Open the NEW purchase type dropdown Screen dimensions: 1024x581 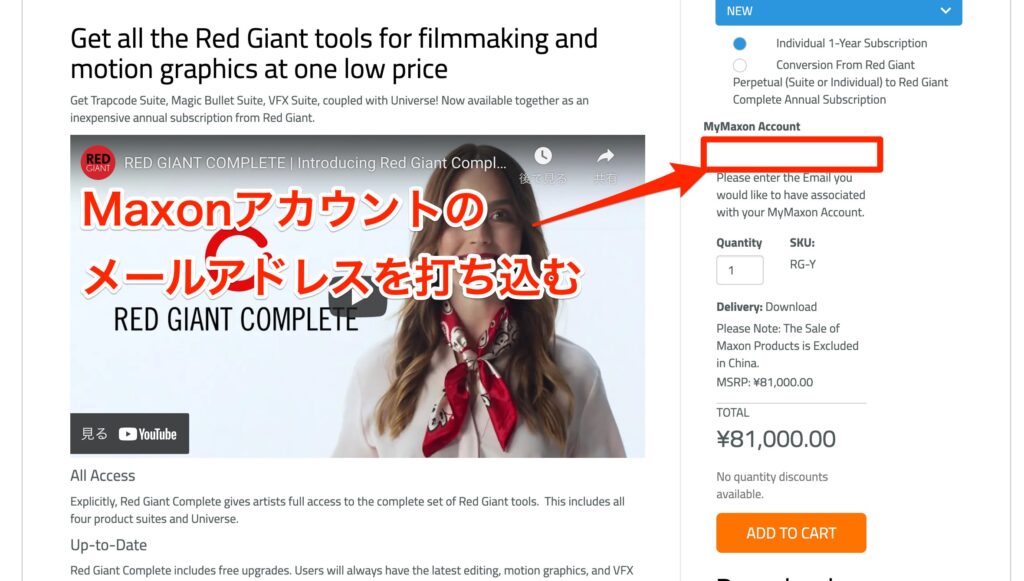[839, 12]
